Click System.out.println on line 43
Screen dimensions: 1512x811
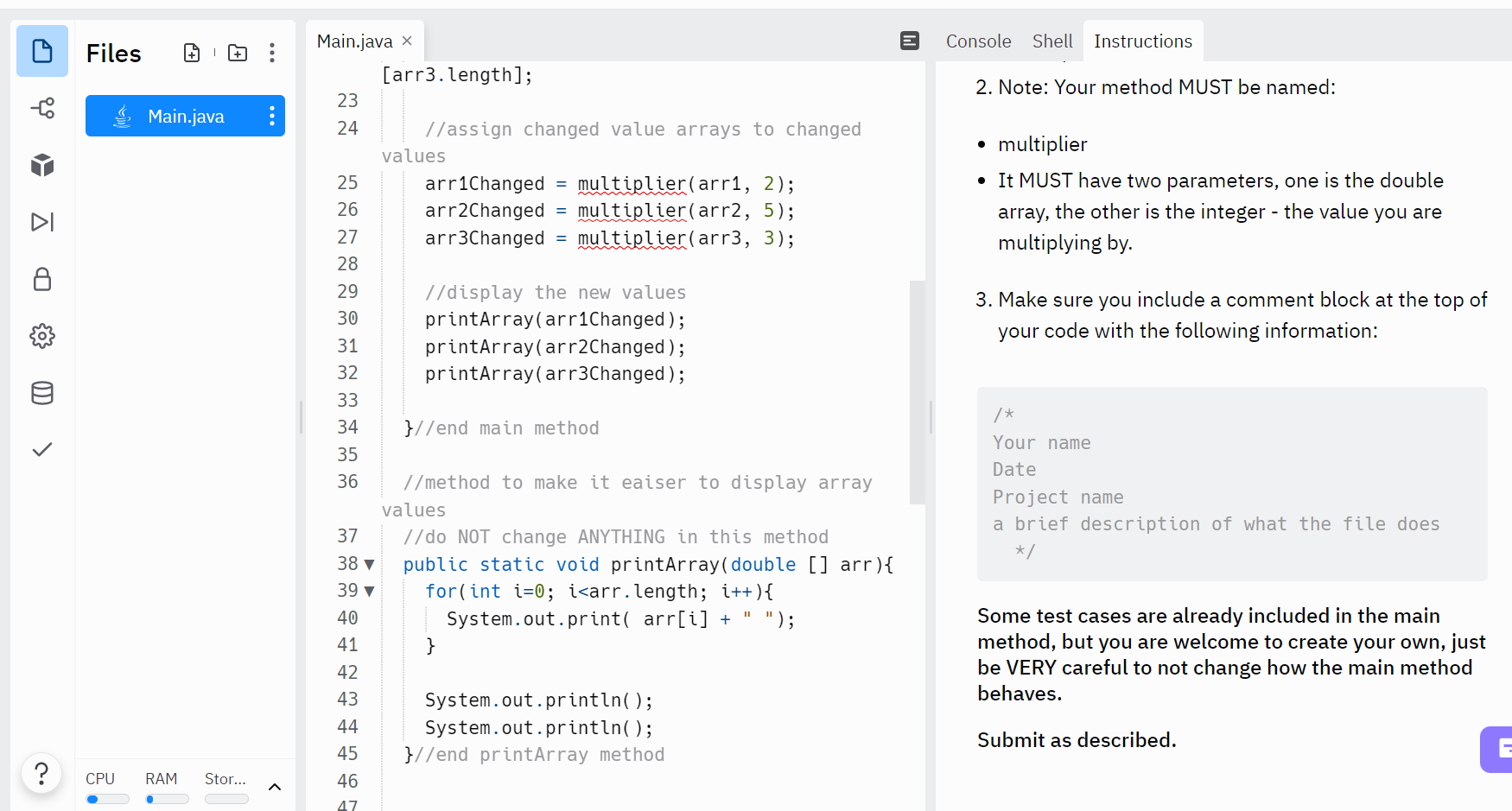[x=539, y=700]
